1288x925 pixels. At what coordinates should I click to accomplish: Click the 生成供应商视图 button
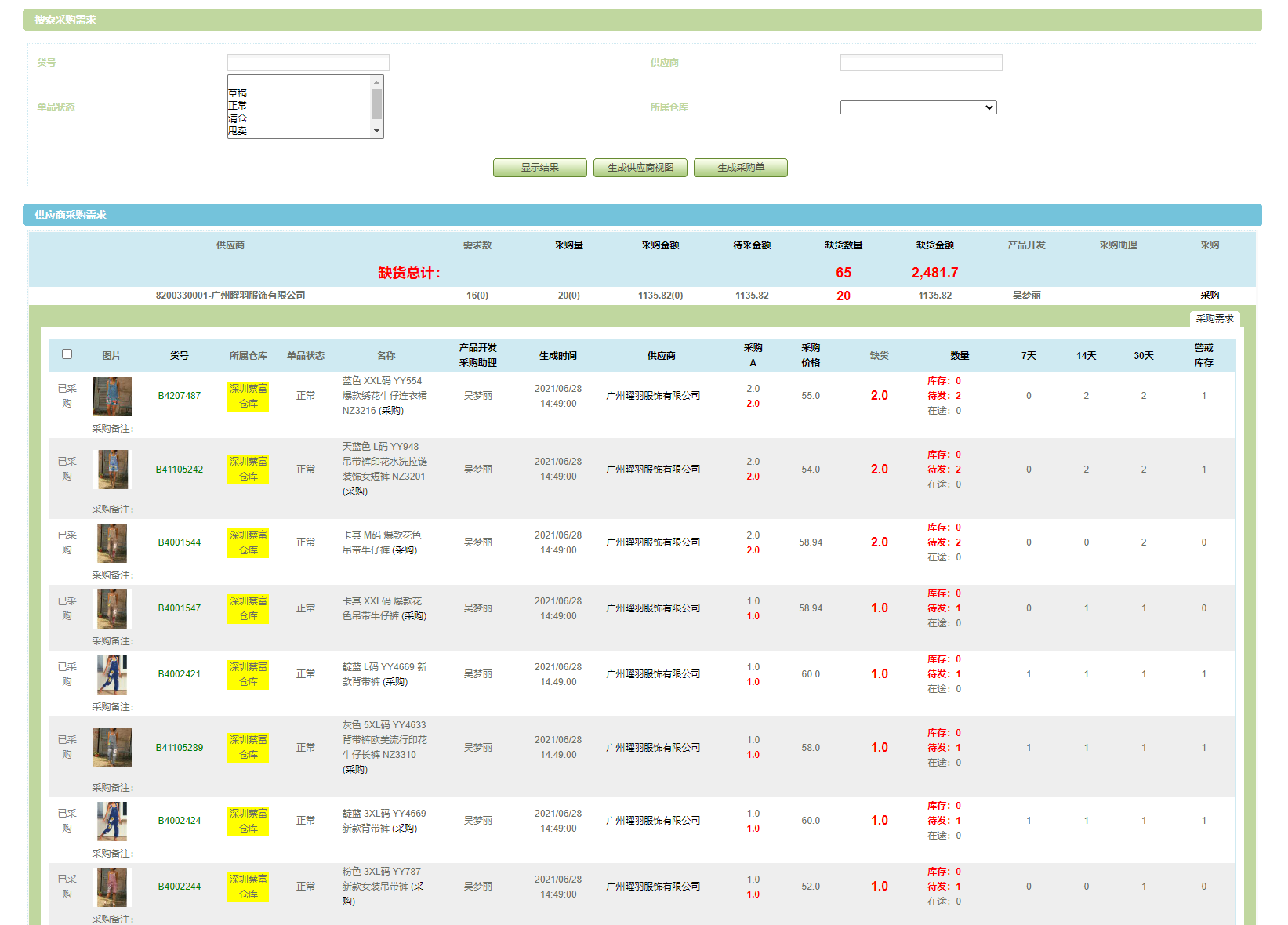[640, 168]
